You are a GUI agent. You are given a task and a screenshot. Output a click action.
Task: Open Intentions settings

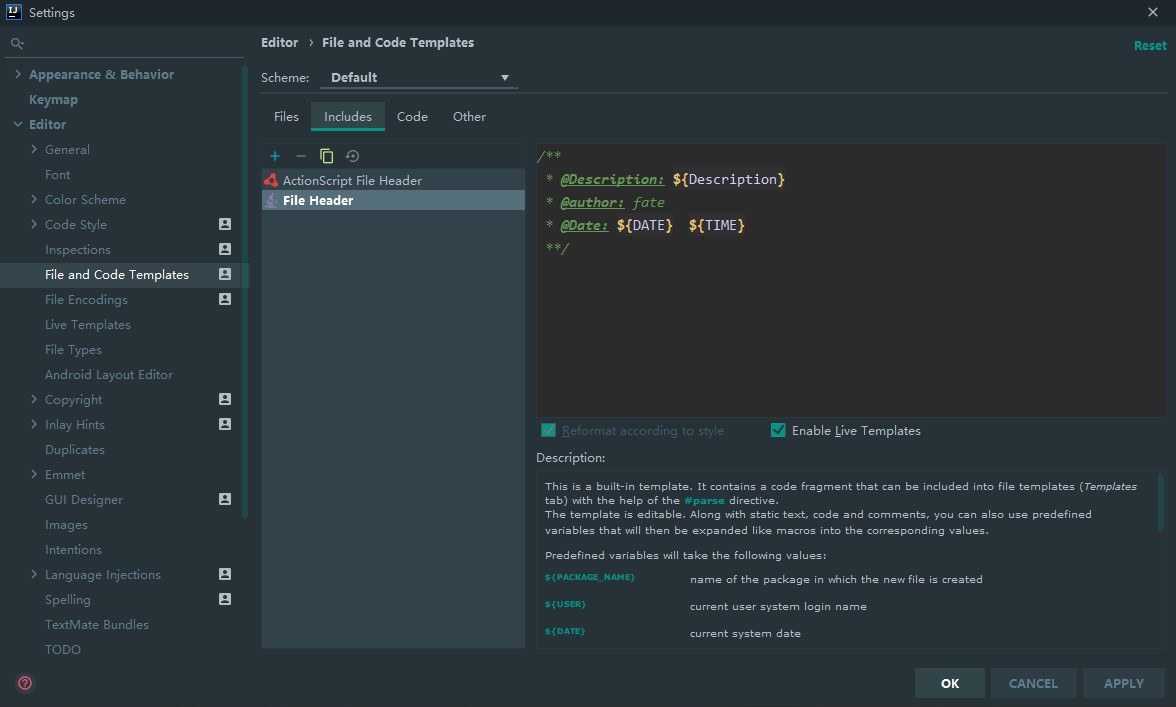tap(73, 550)
